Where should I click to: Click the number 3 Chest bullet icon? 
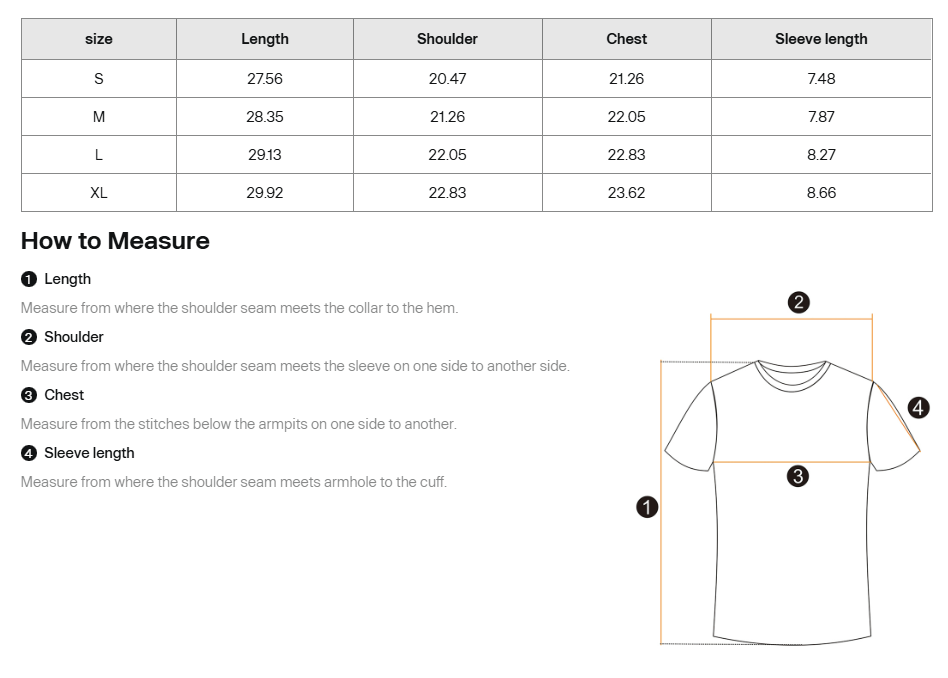29,395
